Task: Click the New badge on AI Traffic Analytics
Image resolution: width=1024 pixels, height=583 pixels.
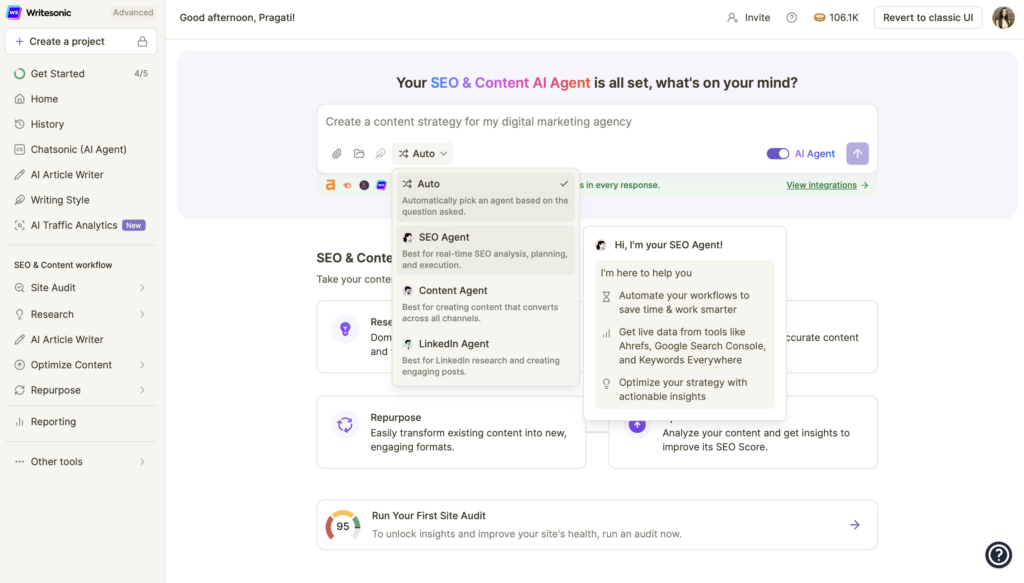Action: tap(134, 225)
